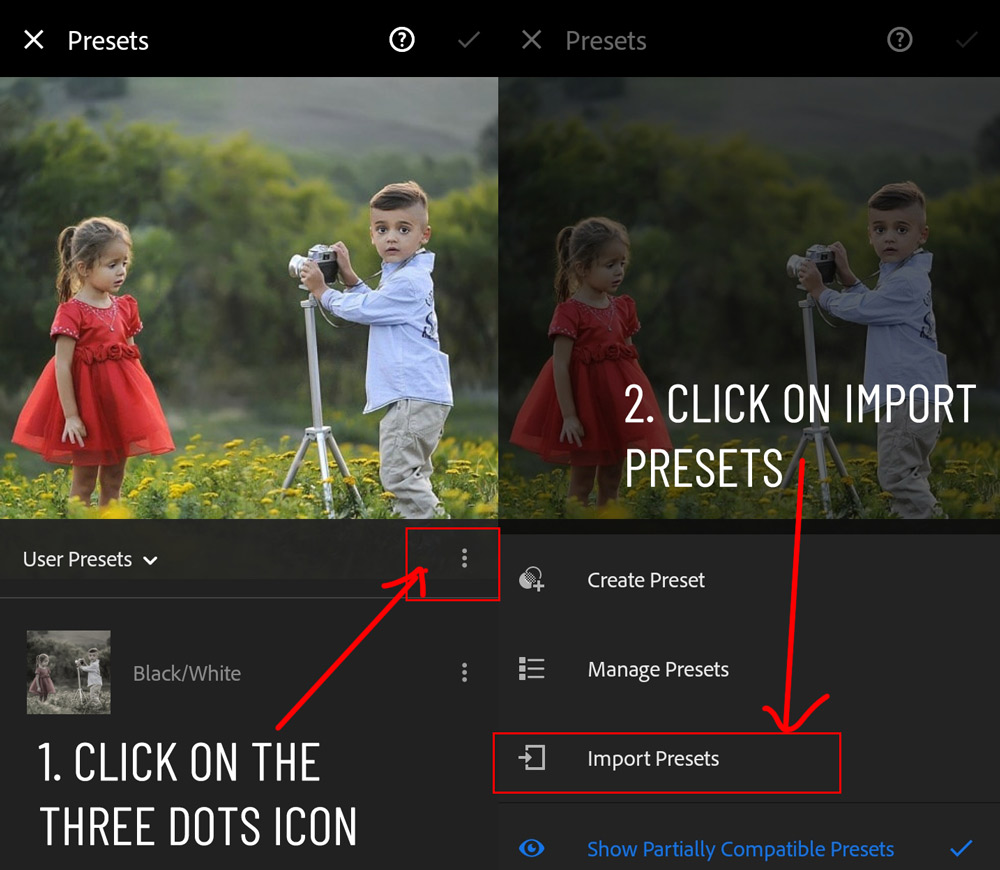Open the three-dots menu beside User Presets
This screenshot has height=870, width=1000.
coord(464,558)
